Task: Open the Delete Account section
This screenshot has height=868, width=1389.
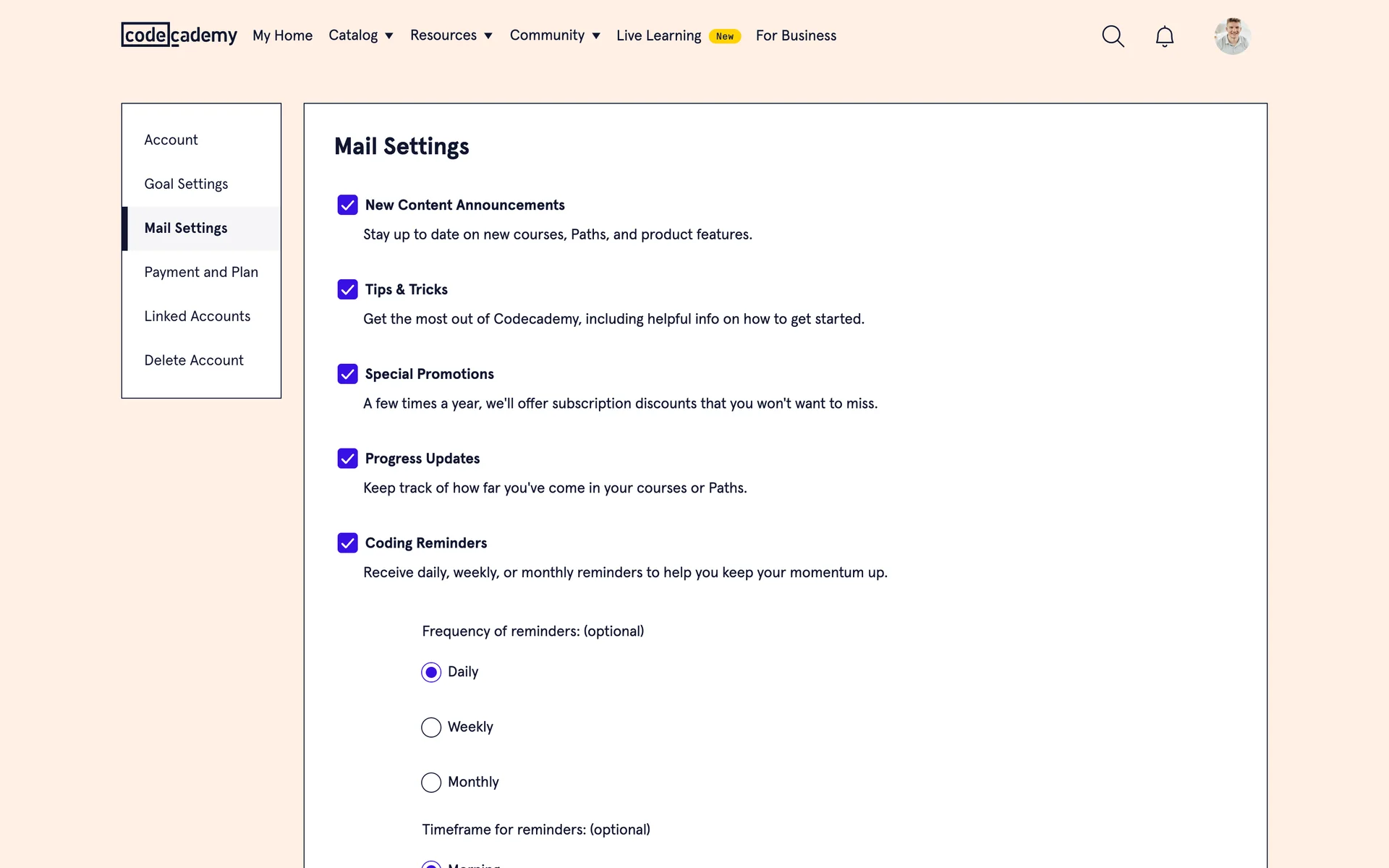Action: click(193, 360)
